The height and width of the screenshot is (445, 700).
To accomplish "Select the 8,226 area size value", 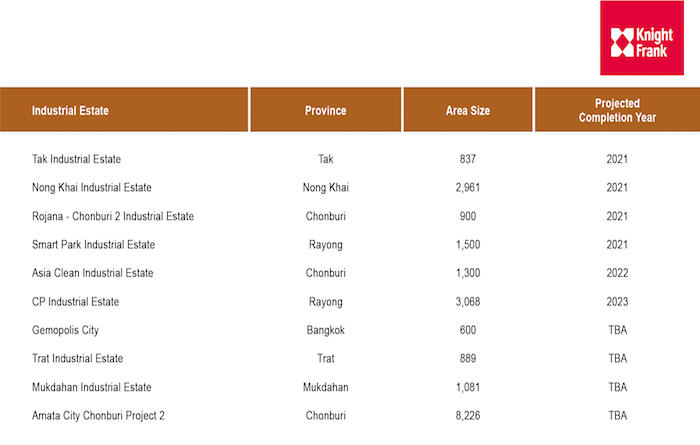I will click(468, 416).
